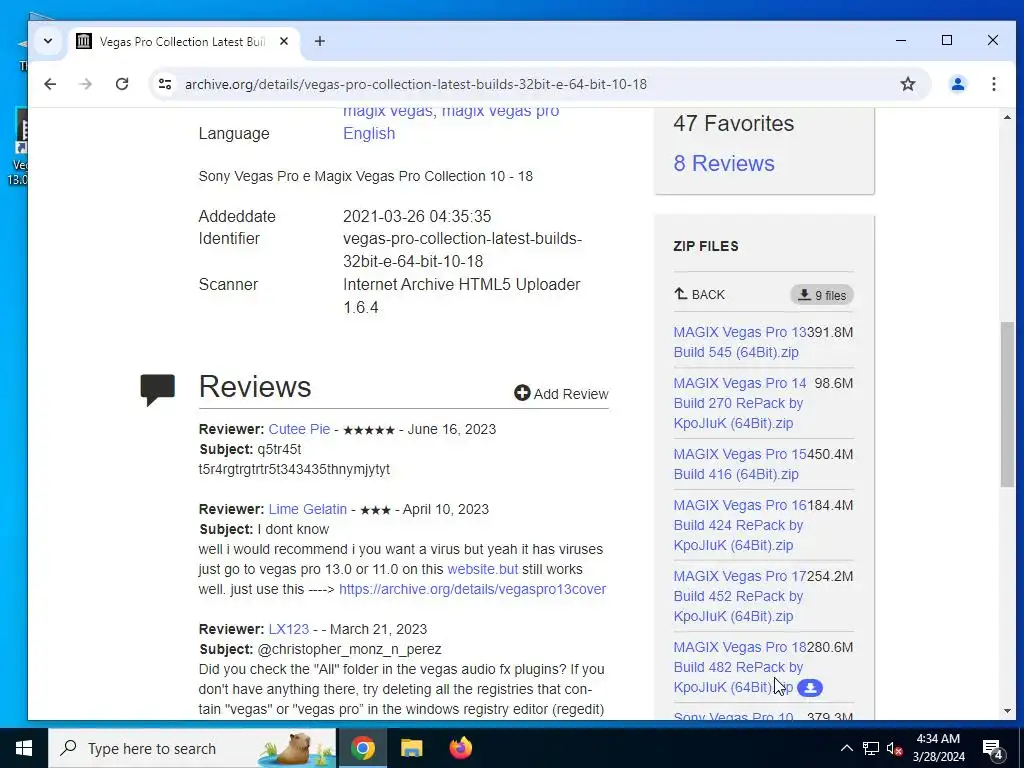Viewport: 1024px width, 768px height.
Task: Open MAGIX Vegas Pro 16 Build 424 zip
Action: point(739,525)
